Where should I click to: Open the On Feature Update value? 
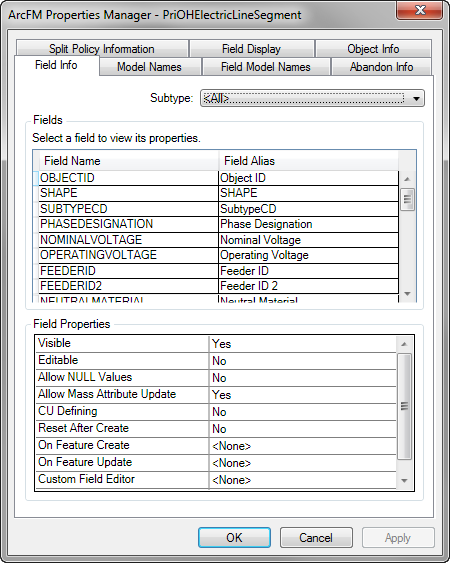303,463
